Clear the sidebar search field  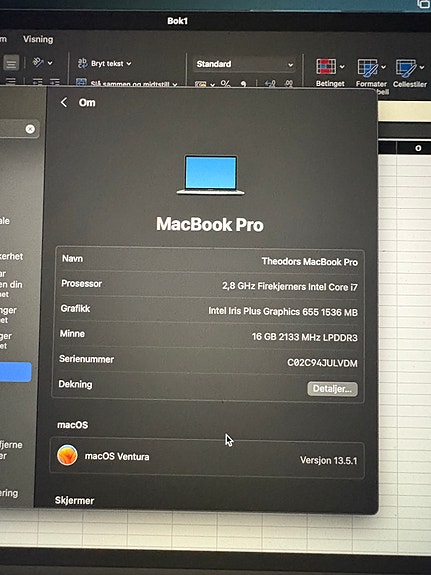point(30,129)
